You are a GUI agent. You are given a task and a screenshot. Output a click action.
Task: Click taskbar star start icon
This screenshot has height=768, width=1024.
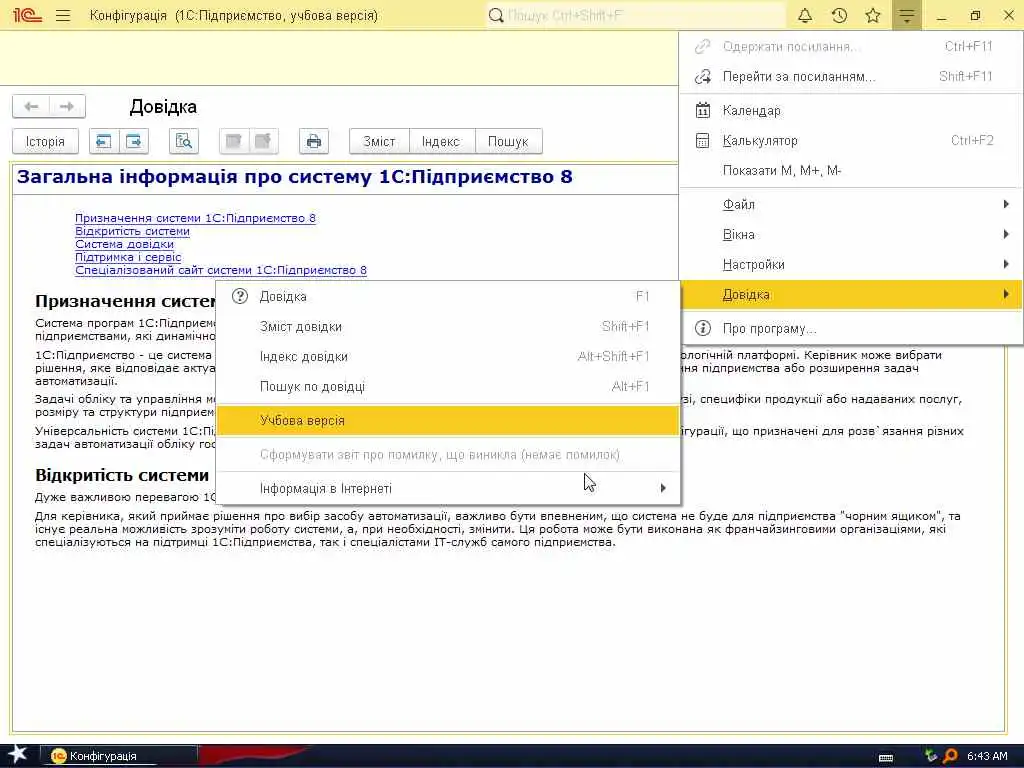[x=18, y=755]
